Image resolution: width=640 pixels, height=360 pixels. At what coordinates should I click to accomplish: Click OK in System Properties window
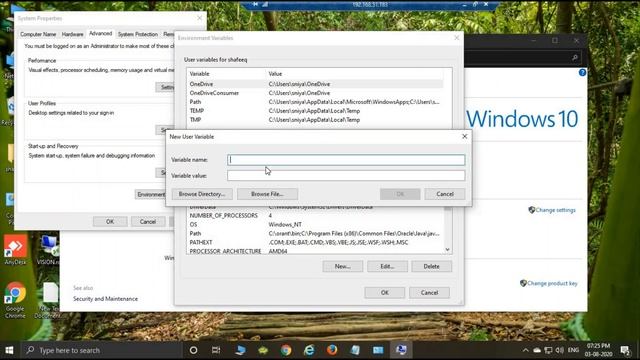tap(110, 222)
